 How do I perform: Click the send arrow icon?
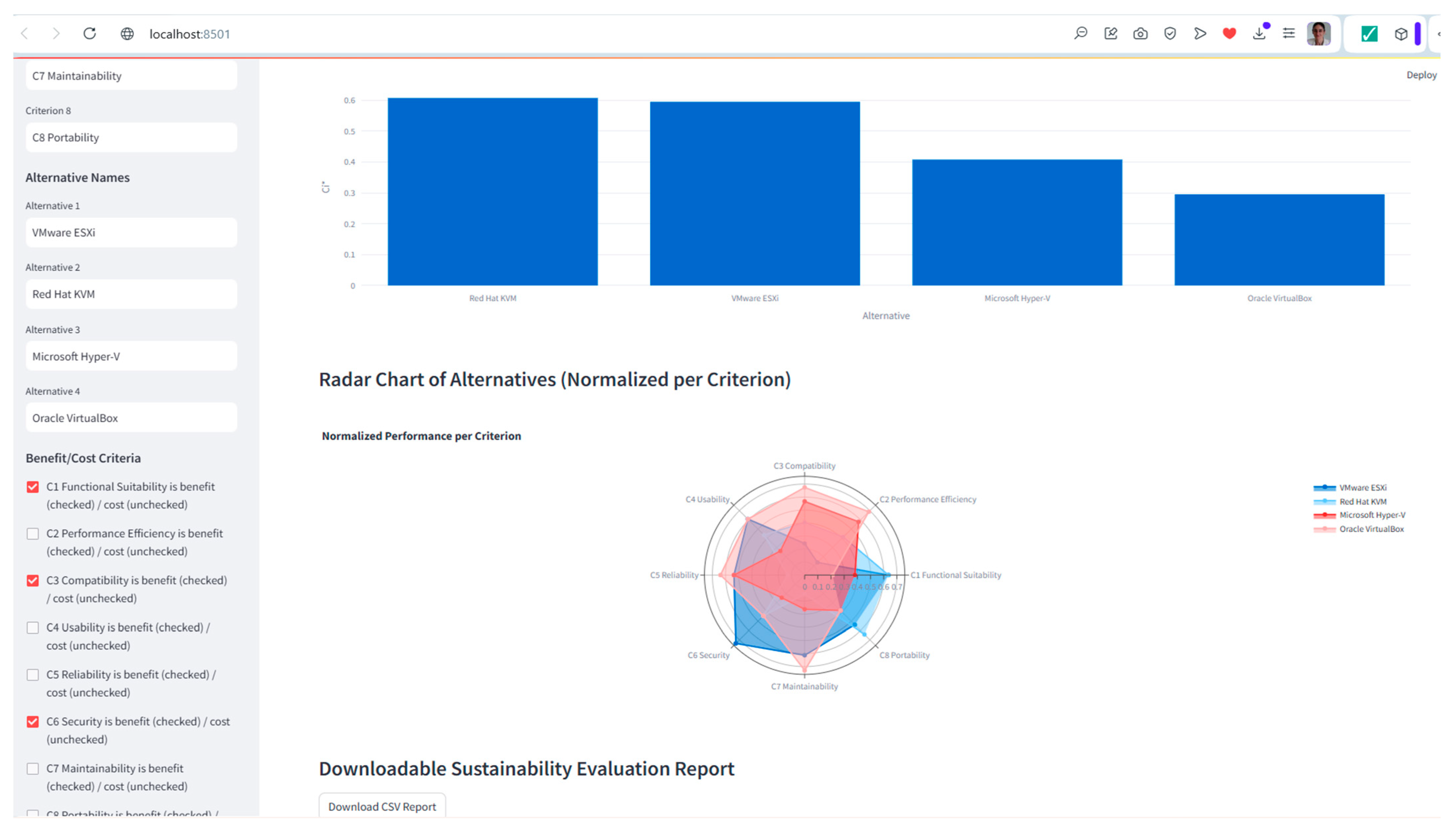click(x=1200, y=33)
